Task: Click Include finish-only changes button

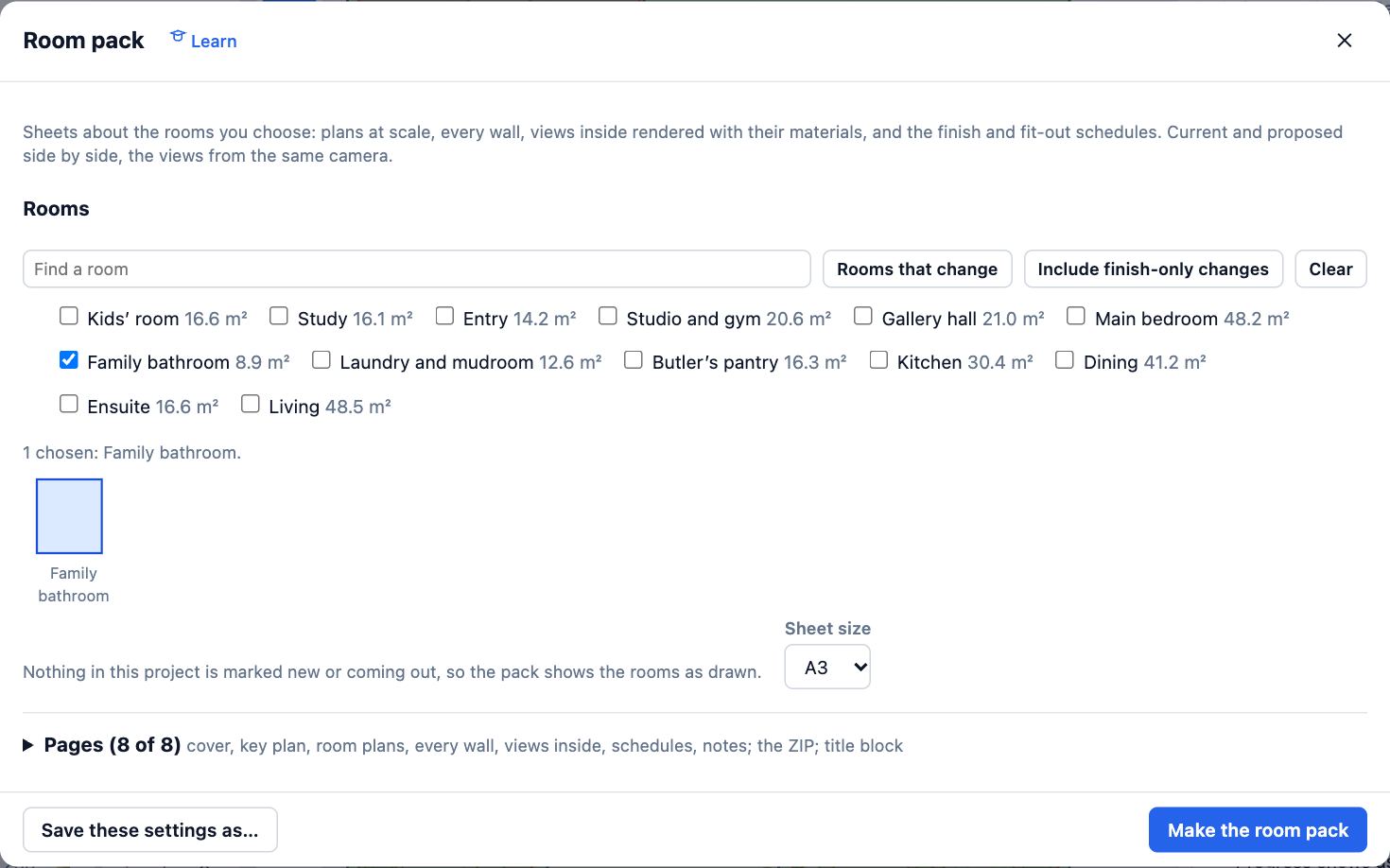Action: click(1153, 269)
